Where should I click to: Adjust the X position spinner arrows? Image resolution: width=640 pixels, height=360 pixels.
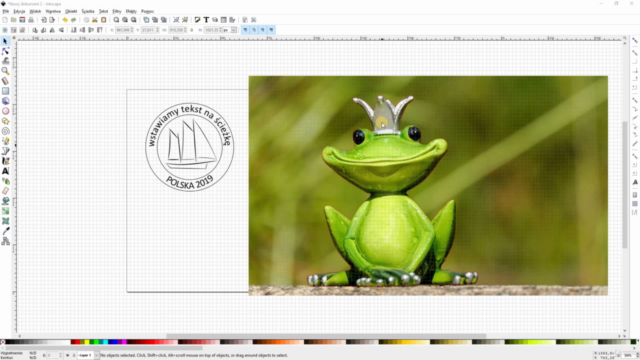pyautogui.click(x=132, y=30)
